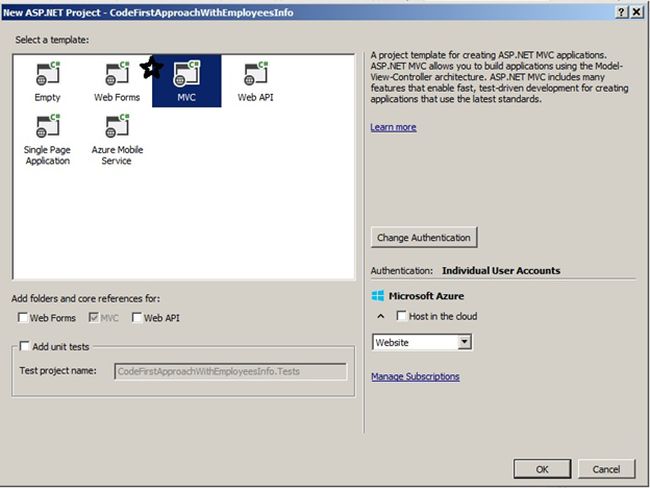Select the MVC template icon
The image size is (650, 488).
coord(187,73)
